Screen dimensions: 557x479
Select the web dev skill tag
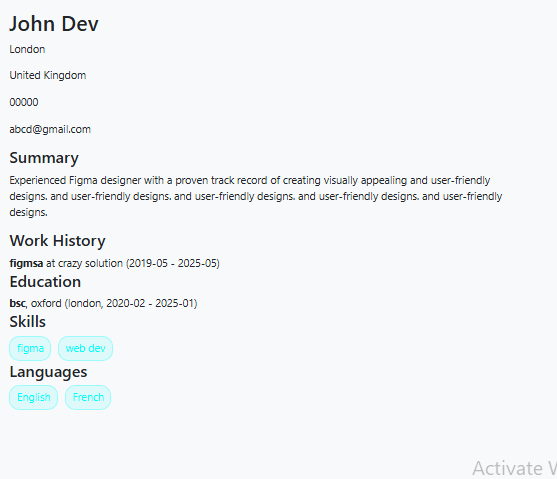(x=86, y=348)
